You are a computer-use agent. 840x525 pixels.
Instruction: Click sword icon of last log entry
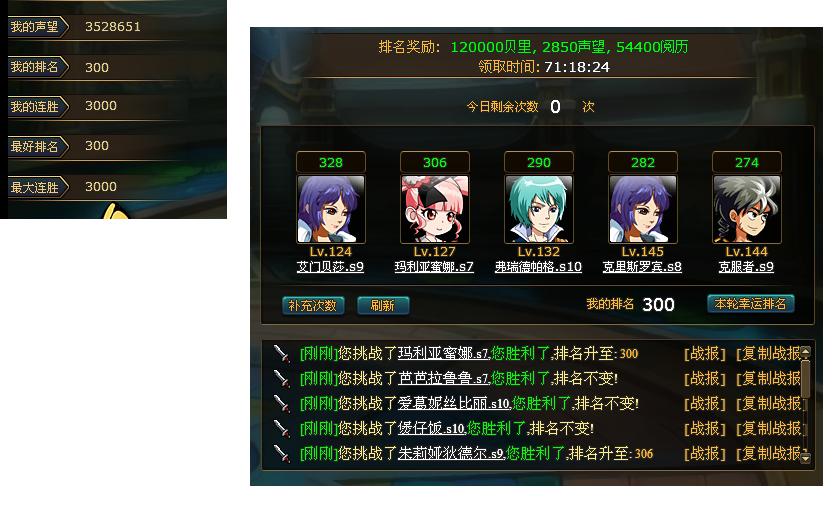tap(282, 454)
